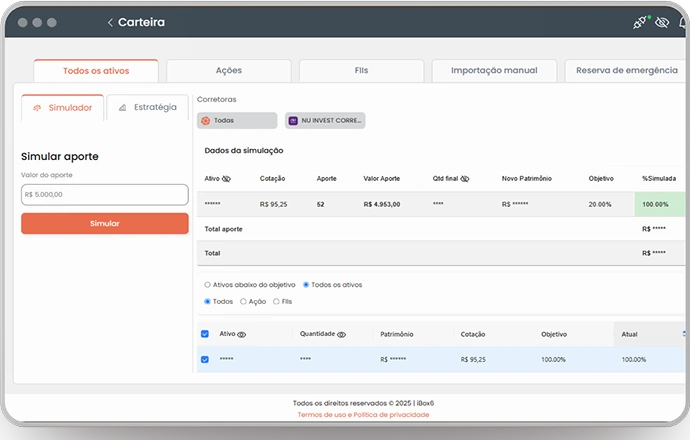The height and width of the screenshot is (440, 690).
Task: Click the chart icon in Estratégia tab
Action: pos(123,107)
